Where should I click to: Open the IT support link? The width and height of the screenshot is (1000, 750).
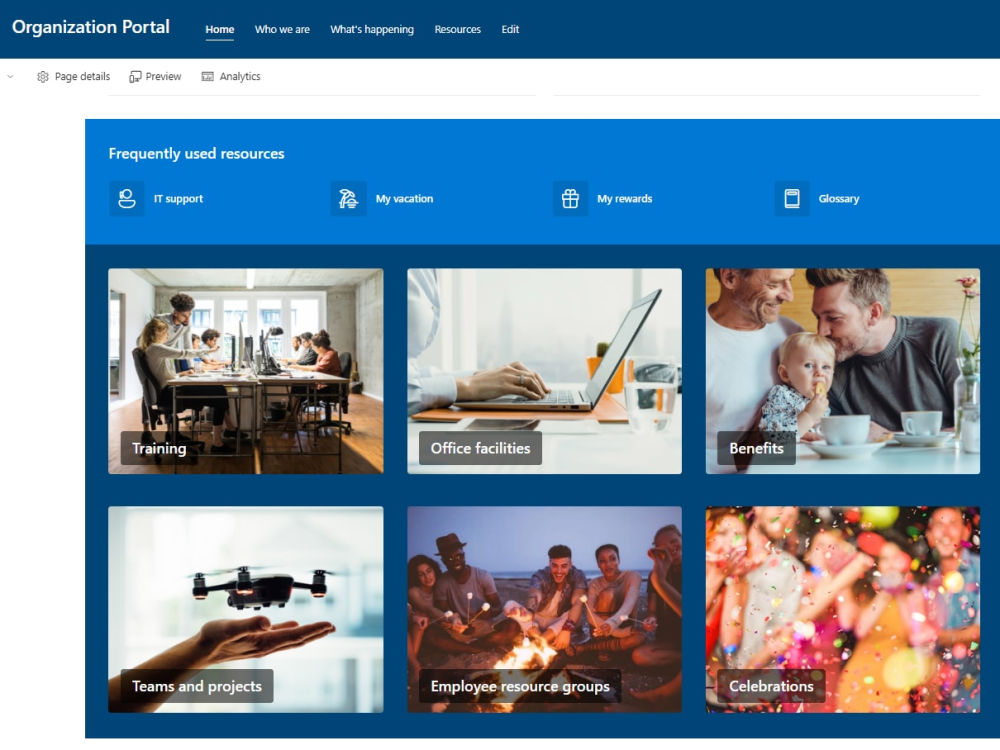(178, 198)
